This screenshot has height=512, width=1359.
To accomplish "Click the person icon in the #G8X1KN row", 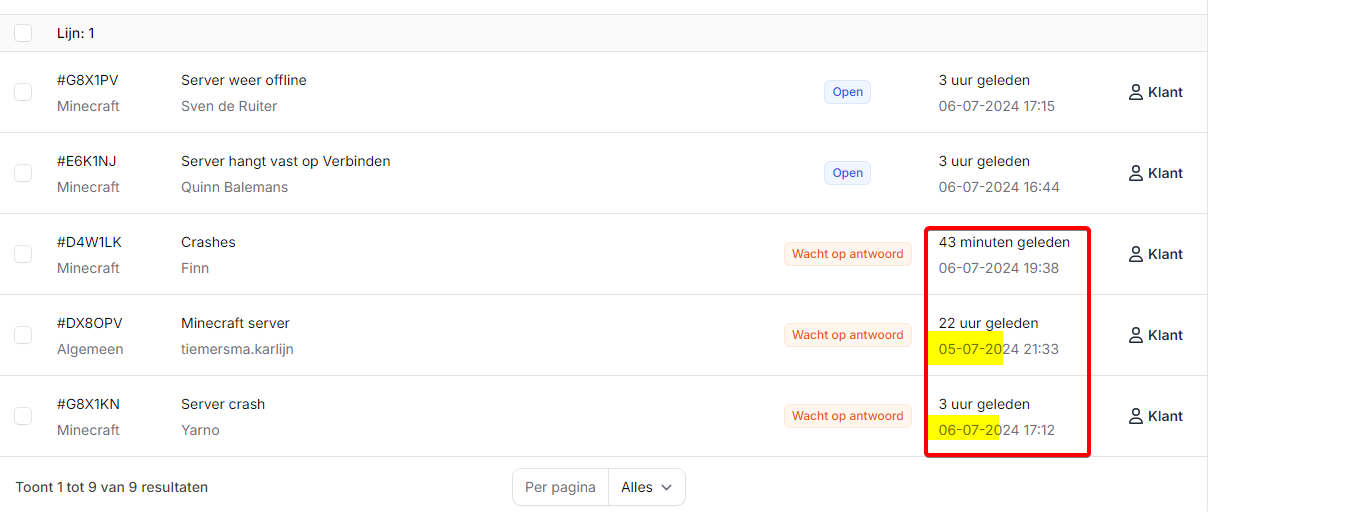I will click(1135, 416).
